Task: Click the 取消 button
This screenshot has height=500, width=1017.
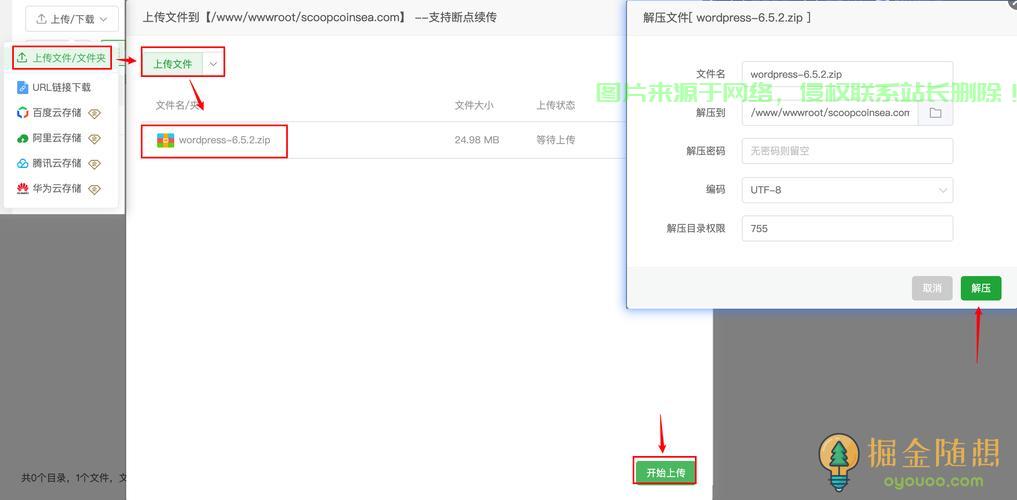Action: pos(932,288)
